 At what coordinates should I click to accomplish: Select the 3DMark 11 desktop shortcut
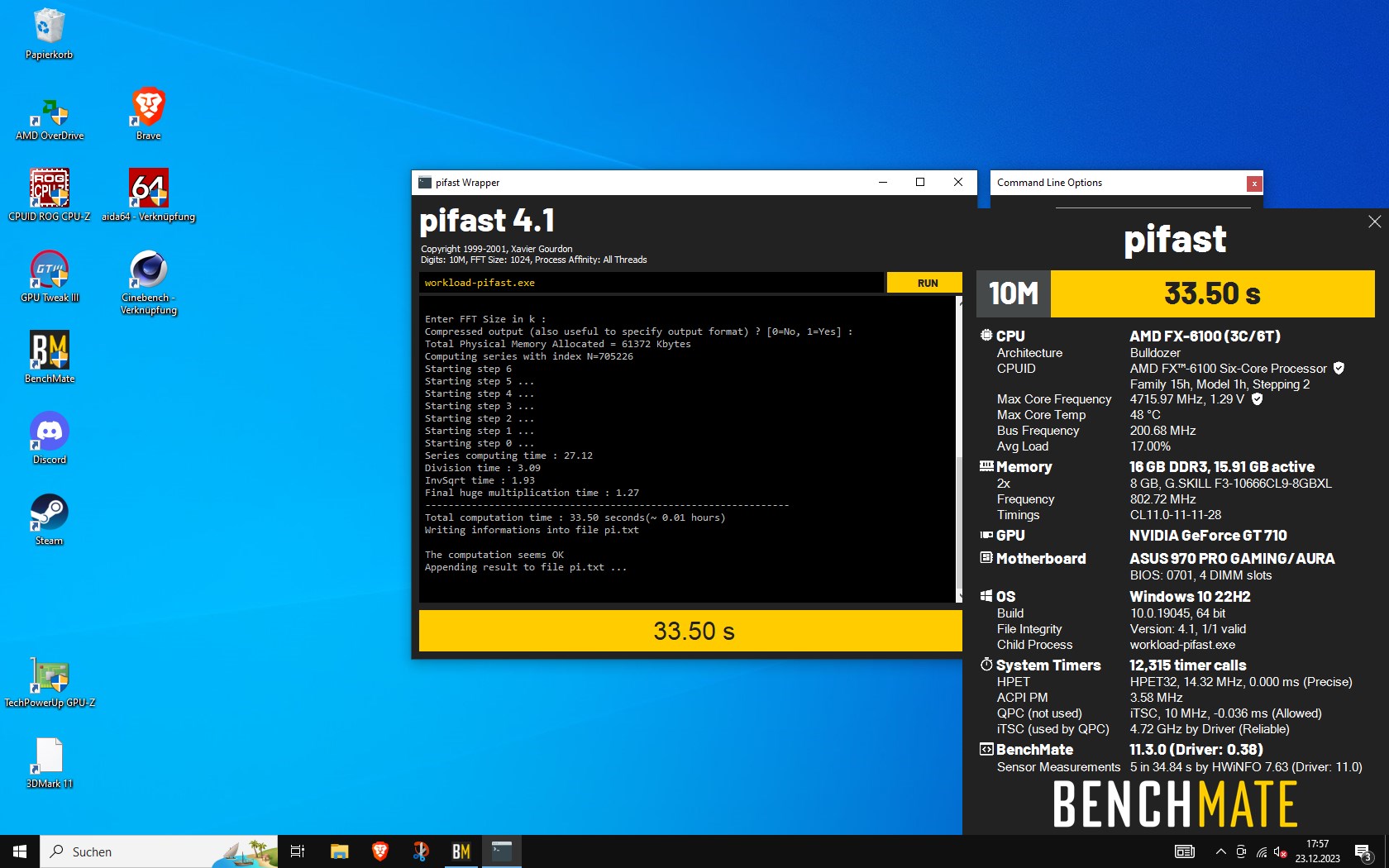click(x=50, y=763)
